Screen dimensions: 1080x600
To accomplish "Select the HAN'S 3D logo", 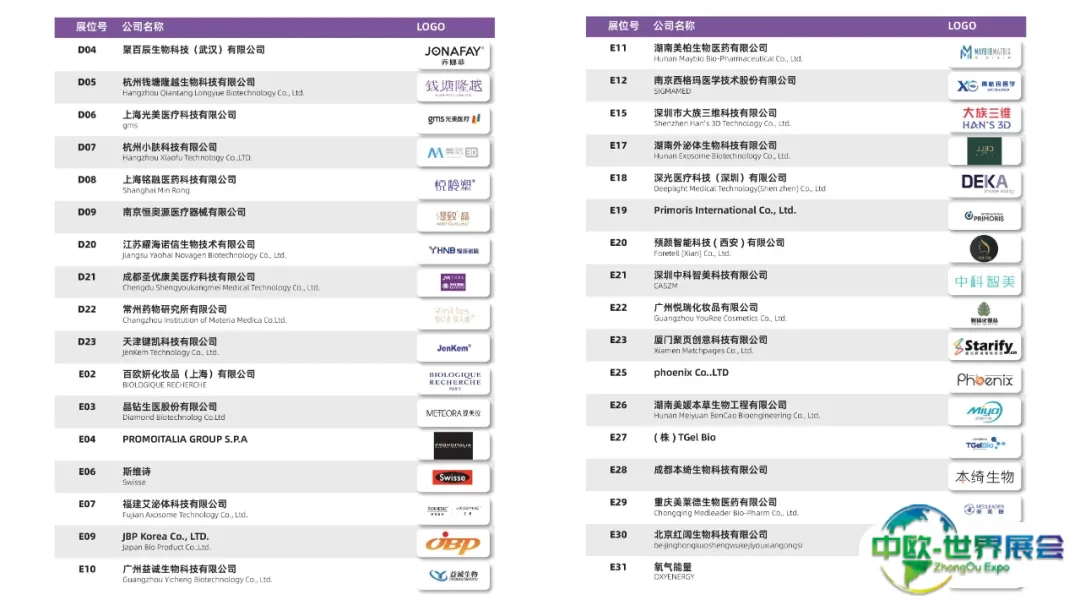I will coord(985,118).
